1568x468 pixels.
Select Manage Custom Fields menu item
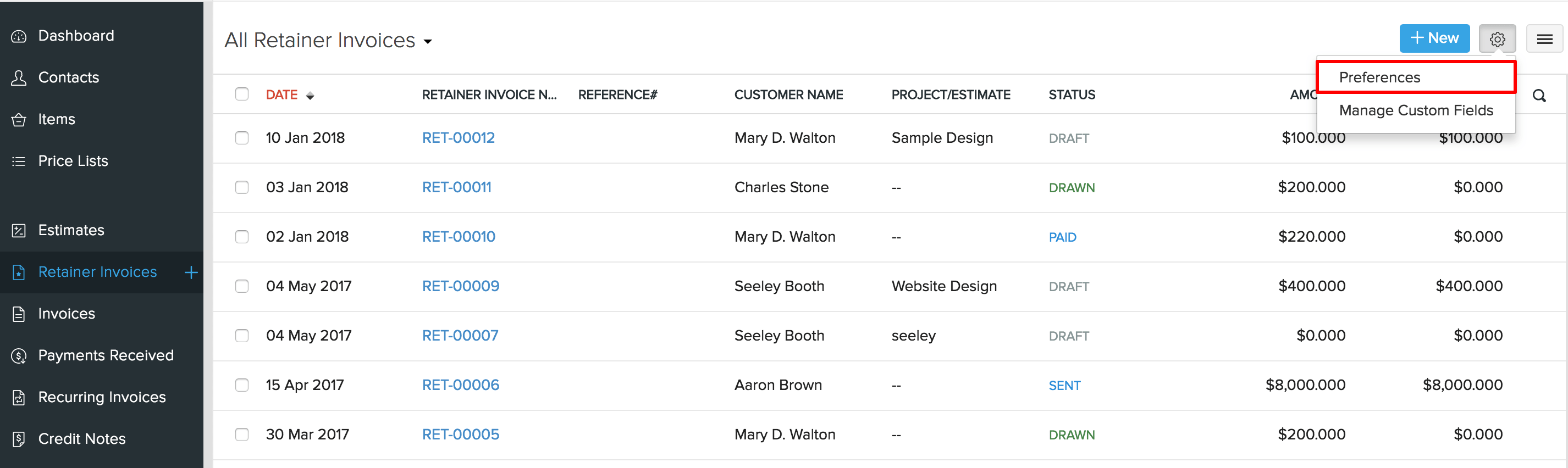pyautogui.click(x=1416, y=110)
